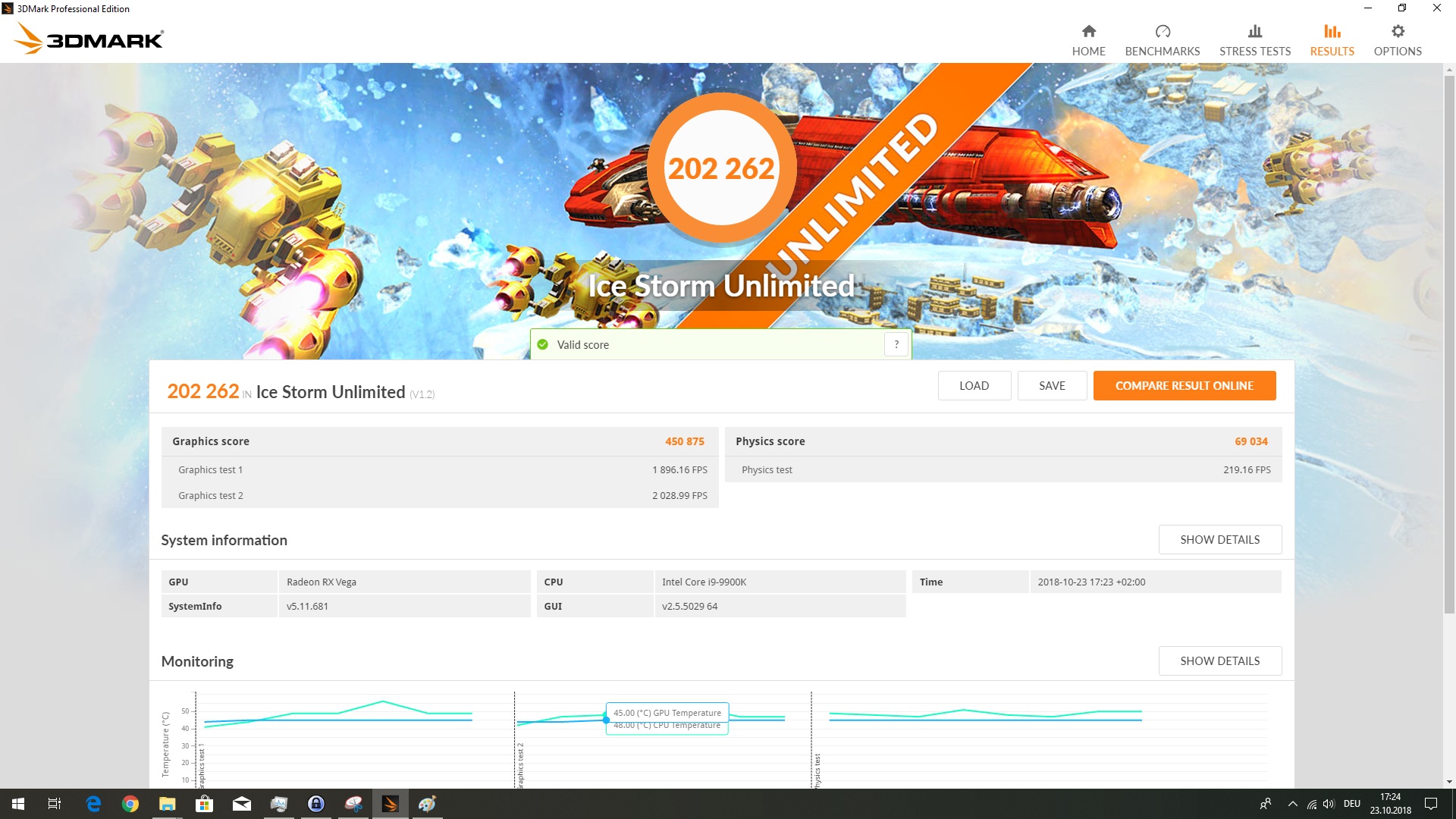Screen dimensions: 1456x819
Task: Switch to the BENCHMARKS tab
Action: click(1162, 38)
